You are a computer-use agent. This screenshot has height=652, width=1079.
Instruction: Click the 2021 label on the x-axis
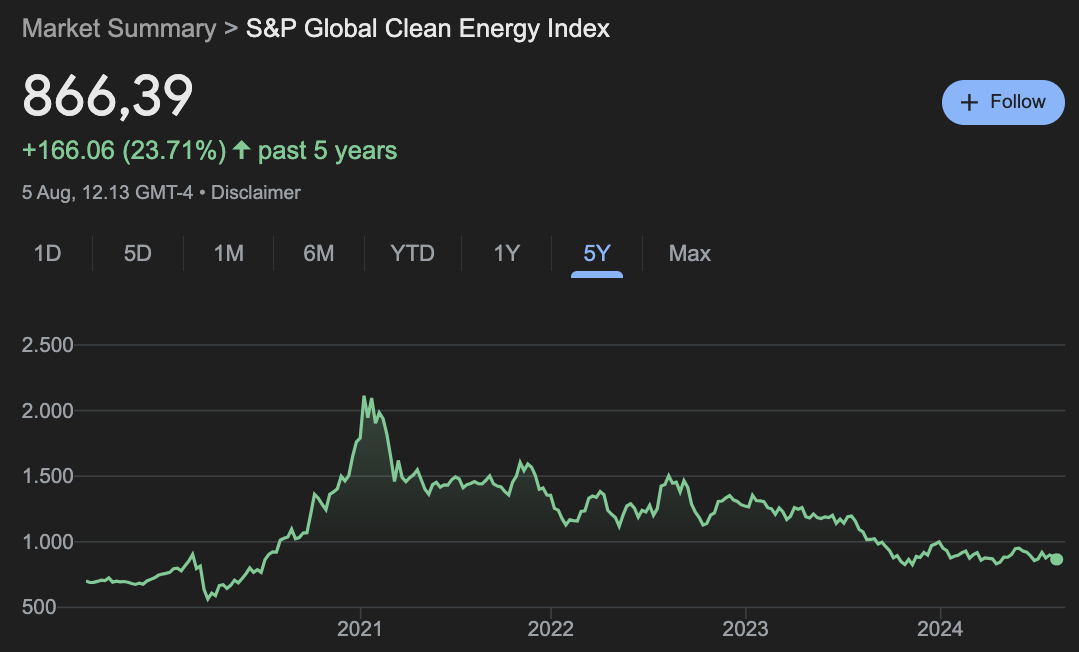360,629
